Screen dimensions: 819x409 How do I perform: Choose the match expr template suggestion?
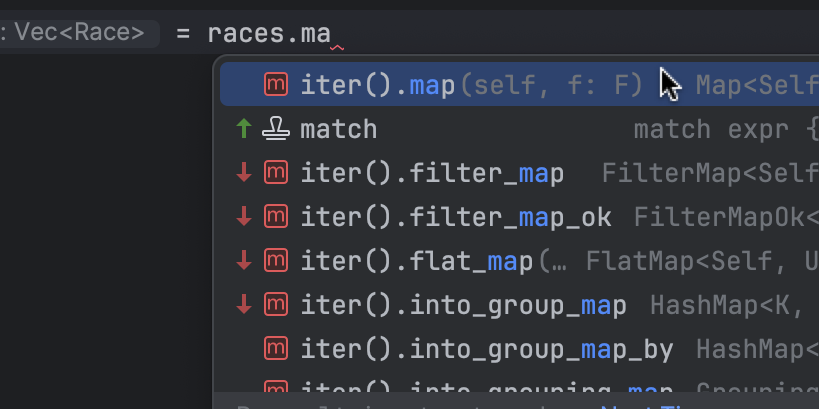[339, 129]
